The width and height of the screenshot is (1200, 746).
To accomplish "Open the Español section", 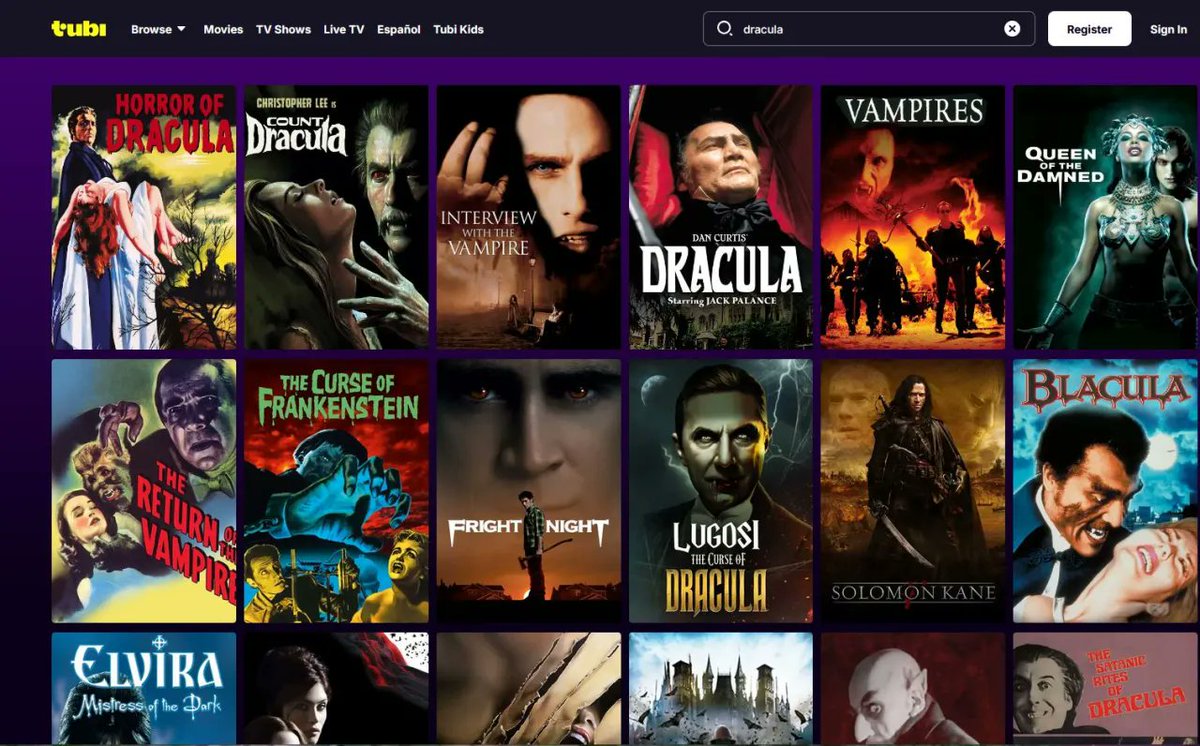I will pos(398,29).
